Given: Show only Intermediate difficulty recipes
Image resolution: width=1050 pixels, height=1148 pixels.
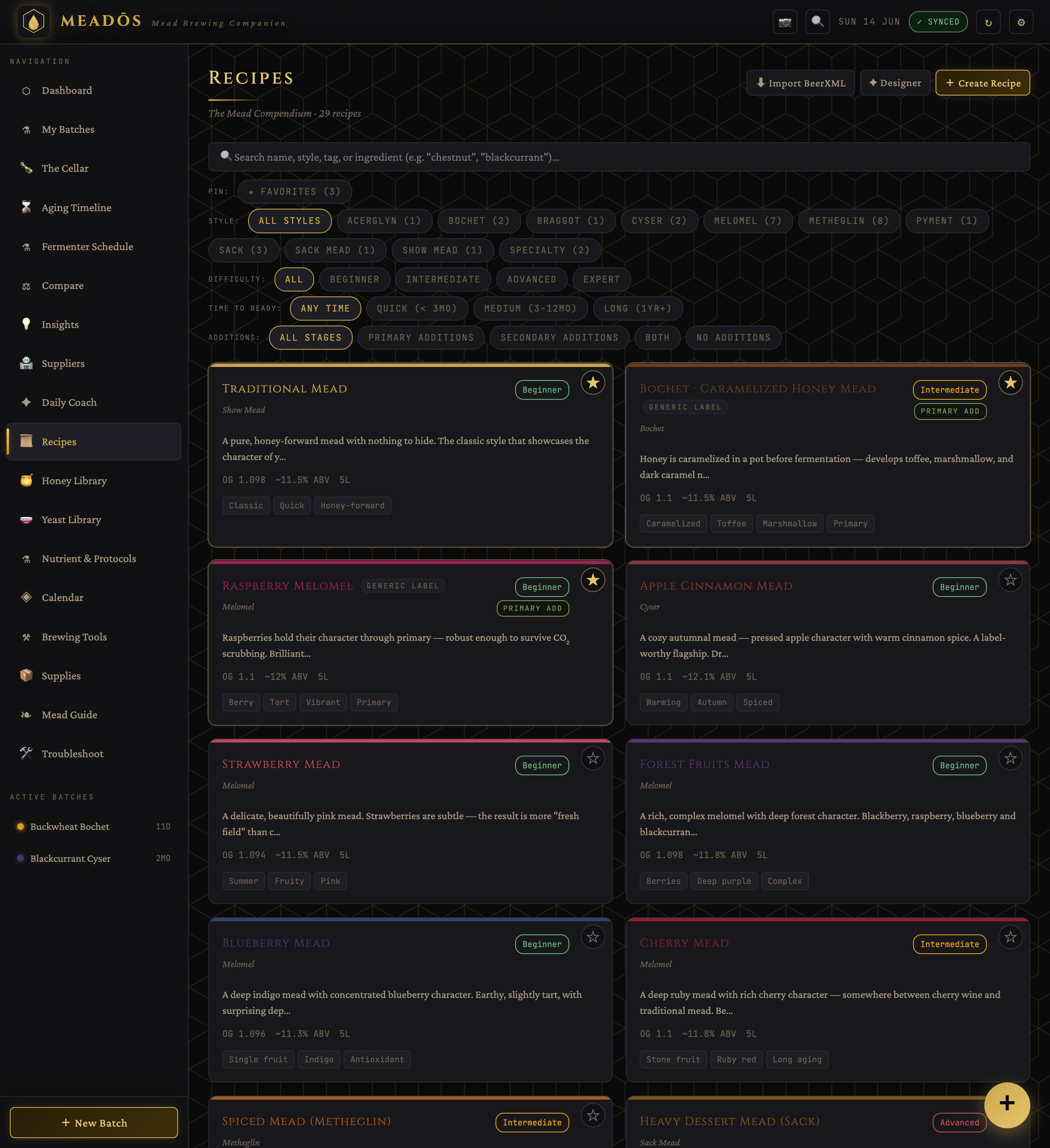Looking at the screenshot, I should [x=443, y=279].
